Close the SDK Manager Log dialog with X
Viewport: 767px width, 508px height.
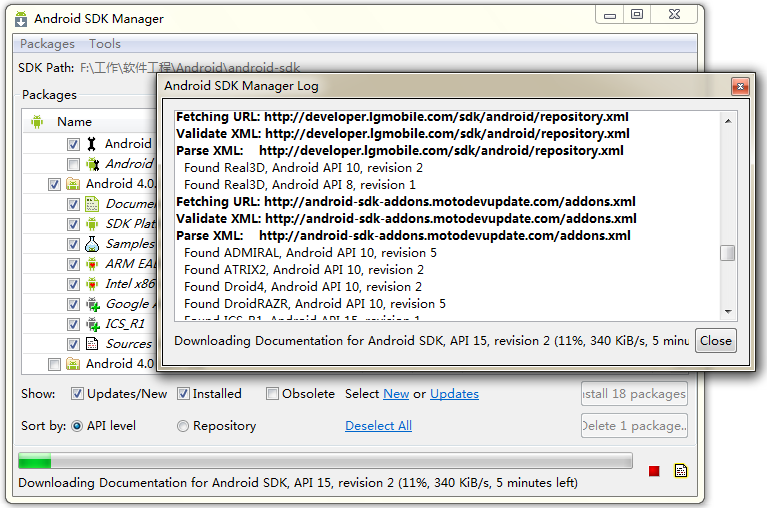(x=740, y=87)
